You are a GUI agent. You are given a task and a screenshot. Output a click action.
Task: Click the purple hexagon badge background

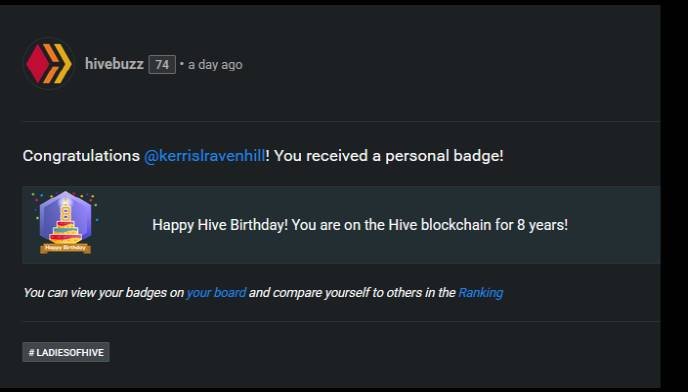[x=65, y=216]
